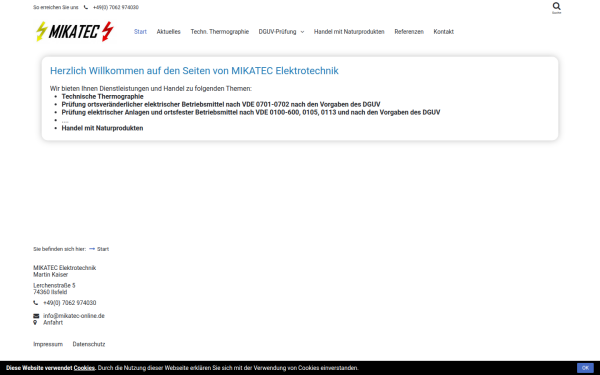Click the Martin Kaiser name text

51,275
